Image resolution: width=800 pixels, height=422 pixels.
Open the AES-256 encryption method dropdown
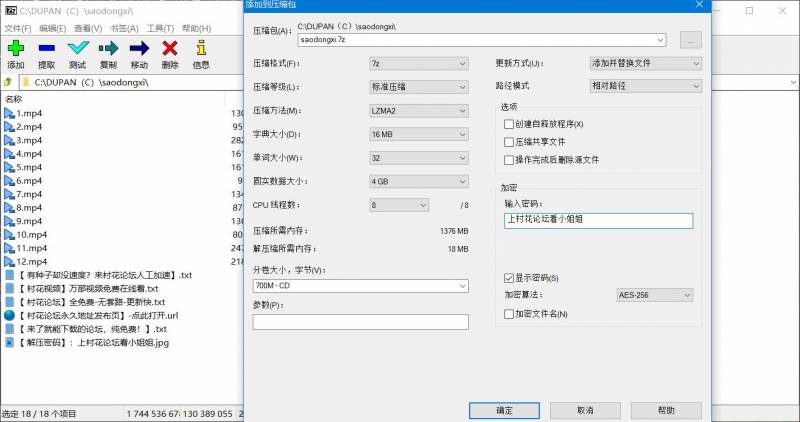pos(655,296)
